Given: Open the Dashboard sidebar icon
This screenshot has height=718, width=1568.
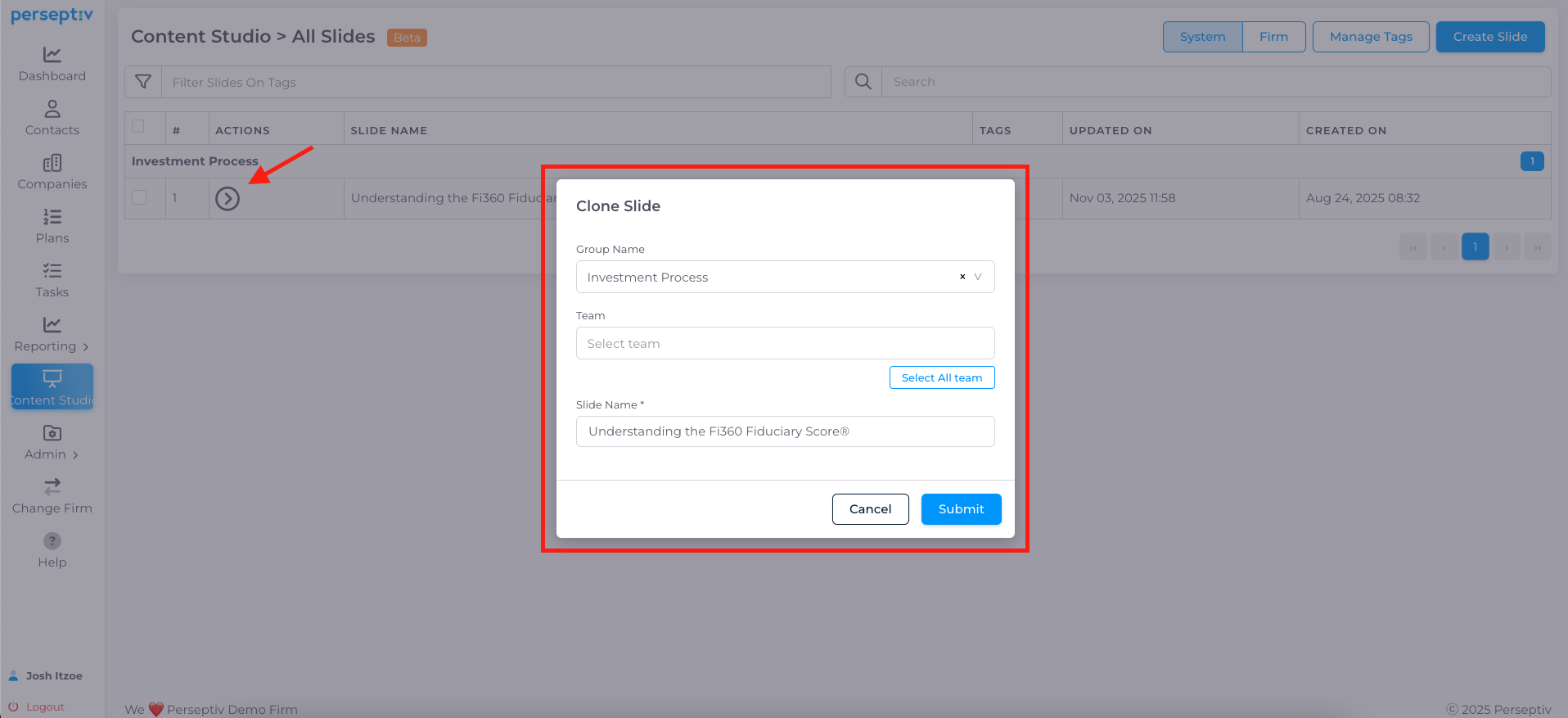Looking at the screenshot, I should 52,55.
